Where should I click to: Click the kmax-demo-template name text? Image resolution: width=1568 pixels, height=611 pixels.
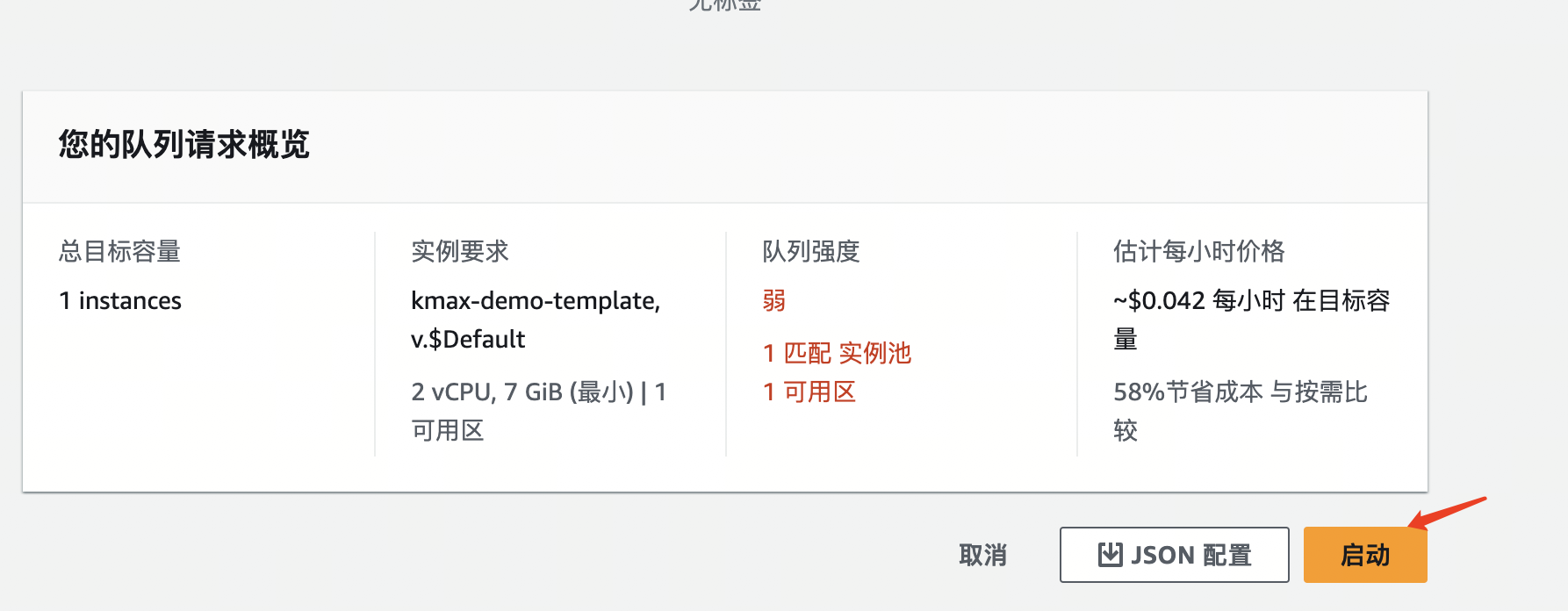coord(535,301)
